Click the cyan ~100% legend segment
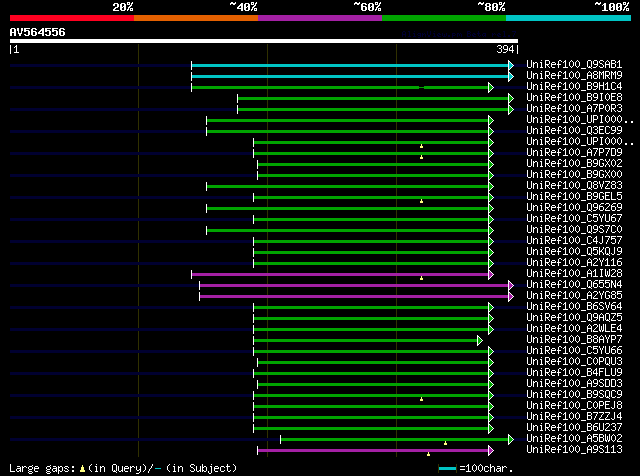This screenshot has width=640, height=476. (x=568, y=18)
